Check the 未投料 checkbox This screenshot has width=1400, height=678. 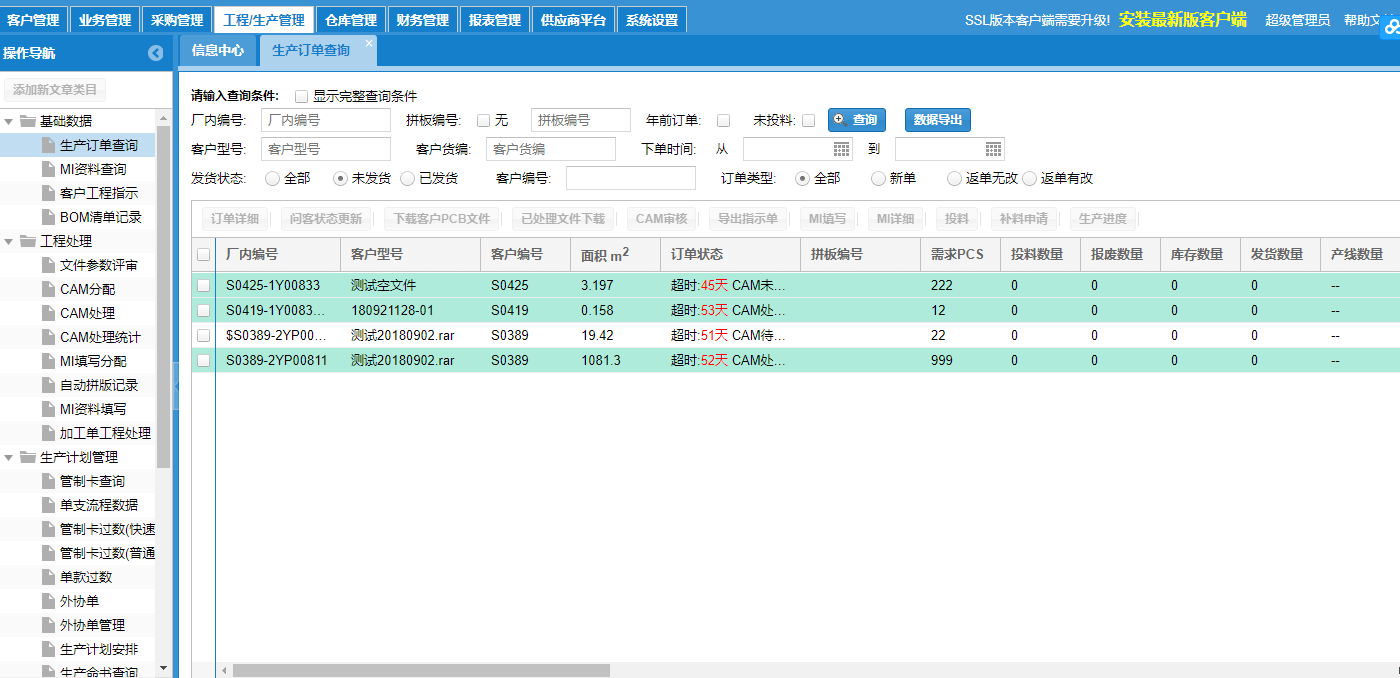(x=806, y=119)
